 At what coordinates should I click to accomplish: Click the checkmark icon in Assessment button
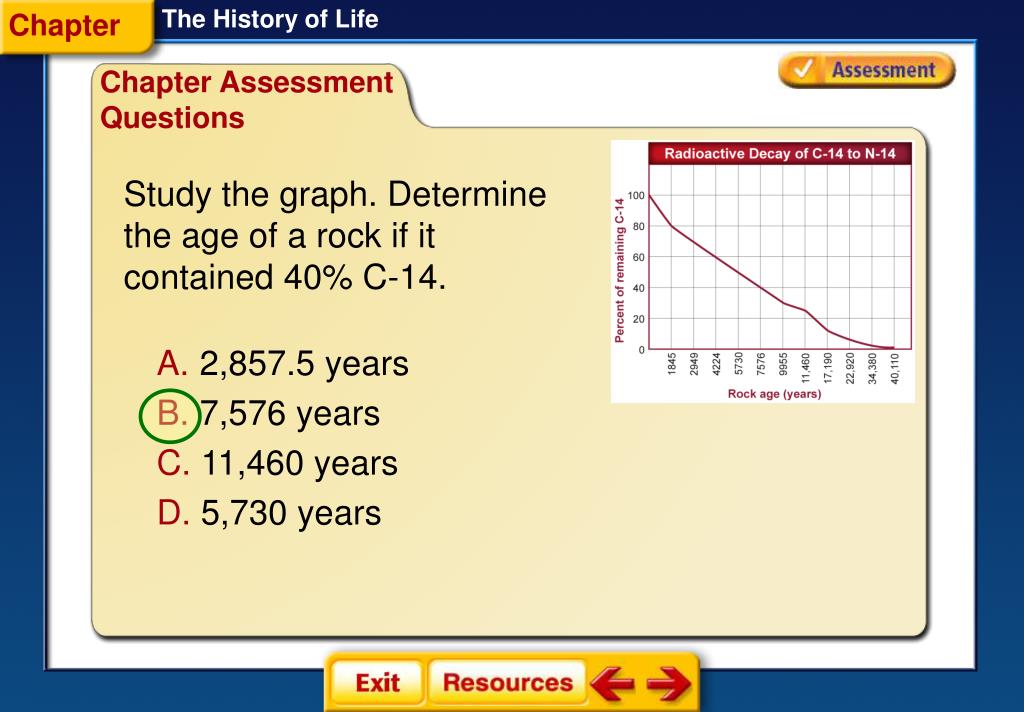pos(803,69)
